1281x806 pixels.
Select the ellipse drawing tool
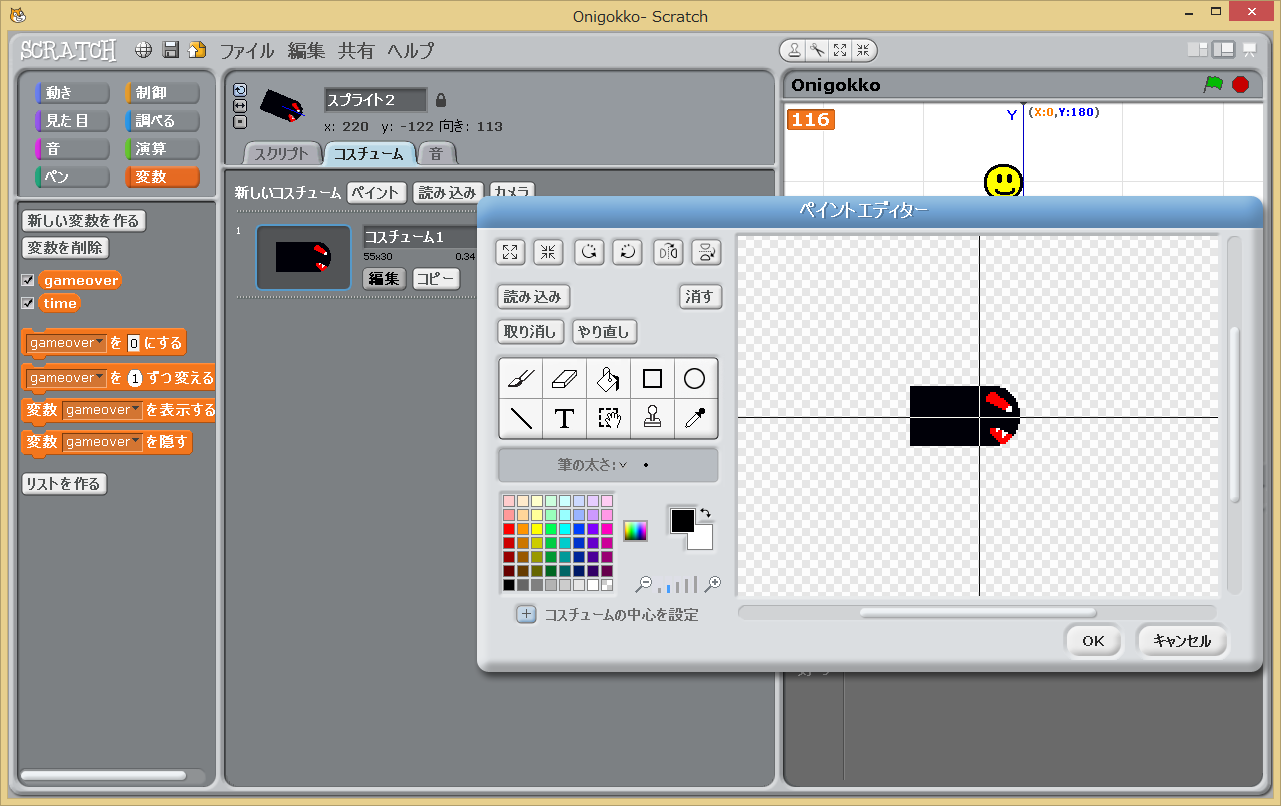pyautogui.click(x=695, y=379)
